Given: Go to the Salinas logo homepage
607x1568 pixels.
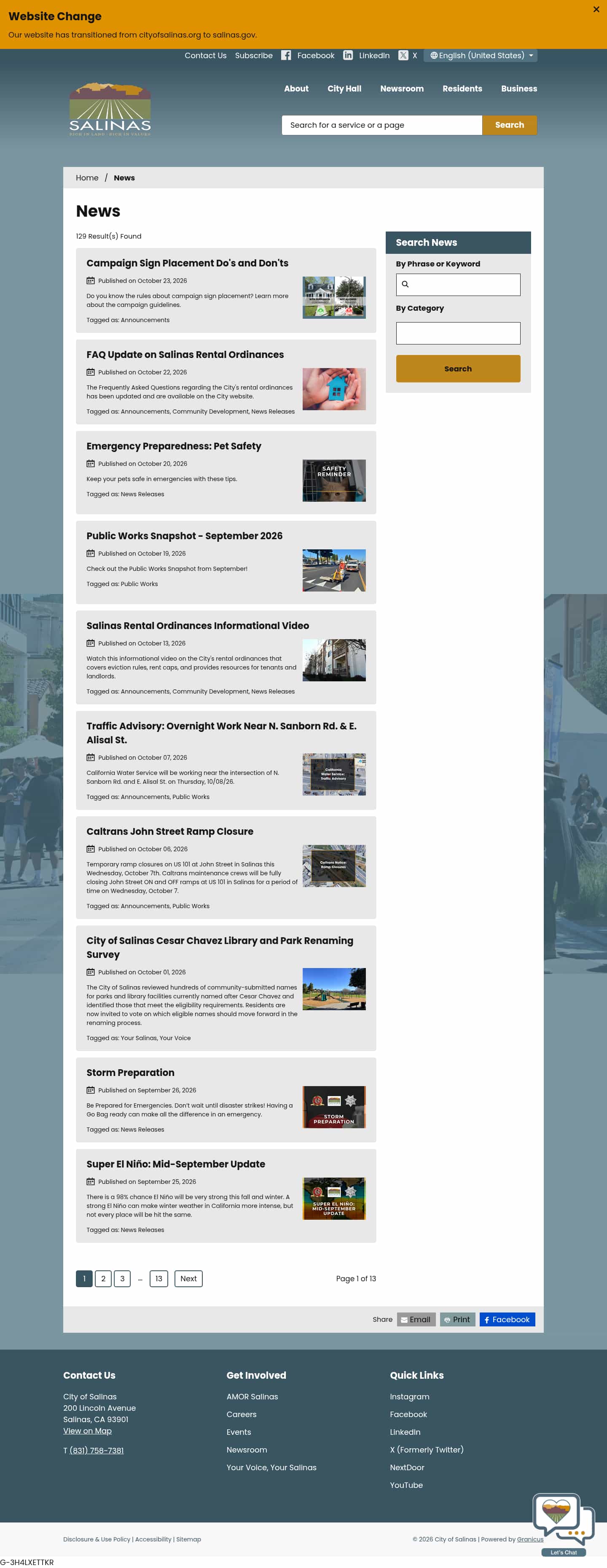Looking at the screenshot, I should click(x=110, y=109).
